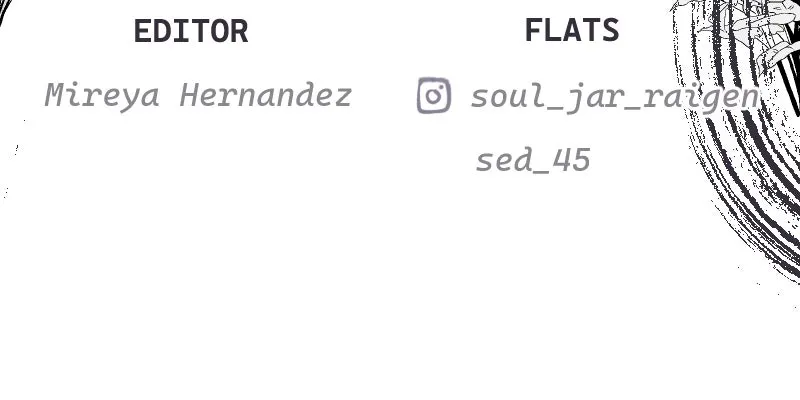800x400 pixels.
Task: Click the word Hernandez
Action: coord(266,95)
